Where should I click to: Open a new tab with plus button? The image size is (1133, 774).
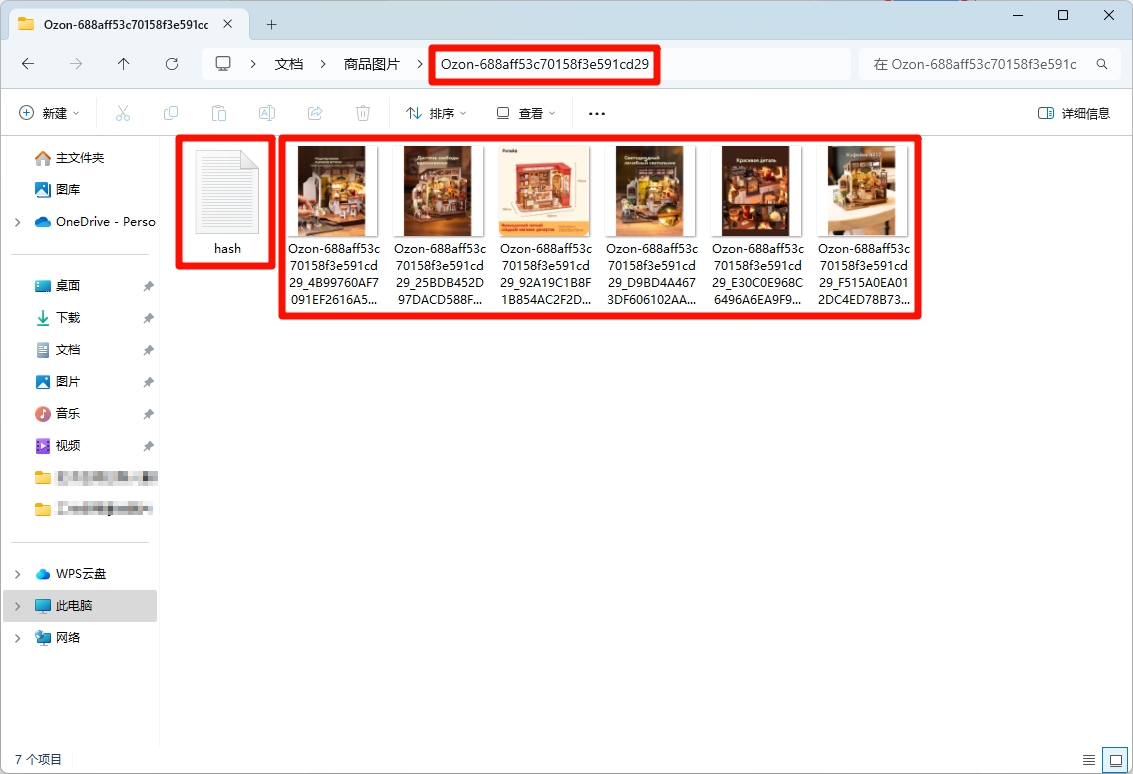tap(271, 24)
